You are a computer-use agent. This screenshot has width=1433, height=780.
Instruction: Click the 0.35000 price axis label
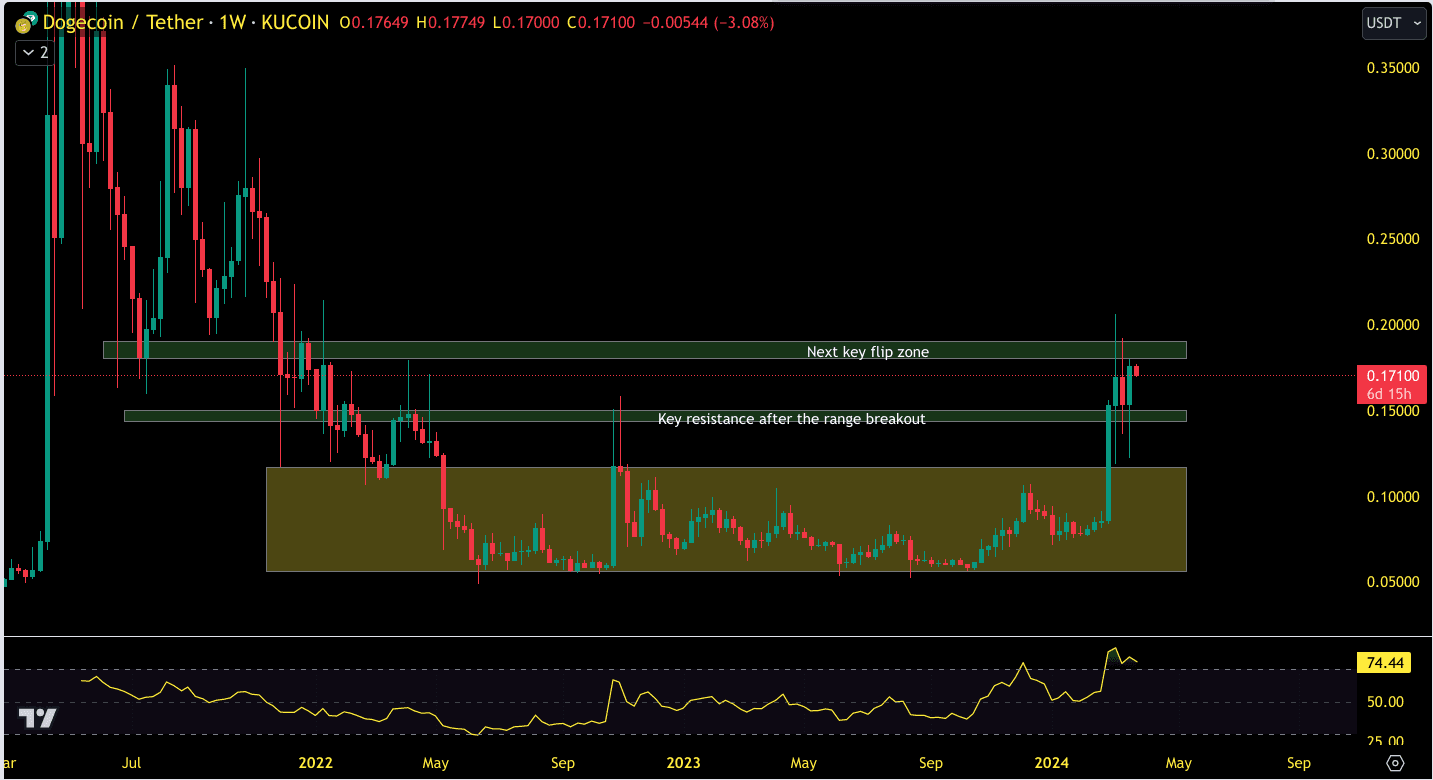coord(1391,69)
